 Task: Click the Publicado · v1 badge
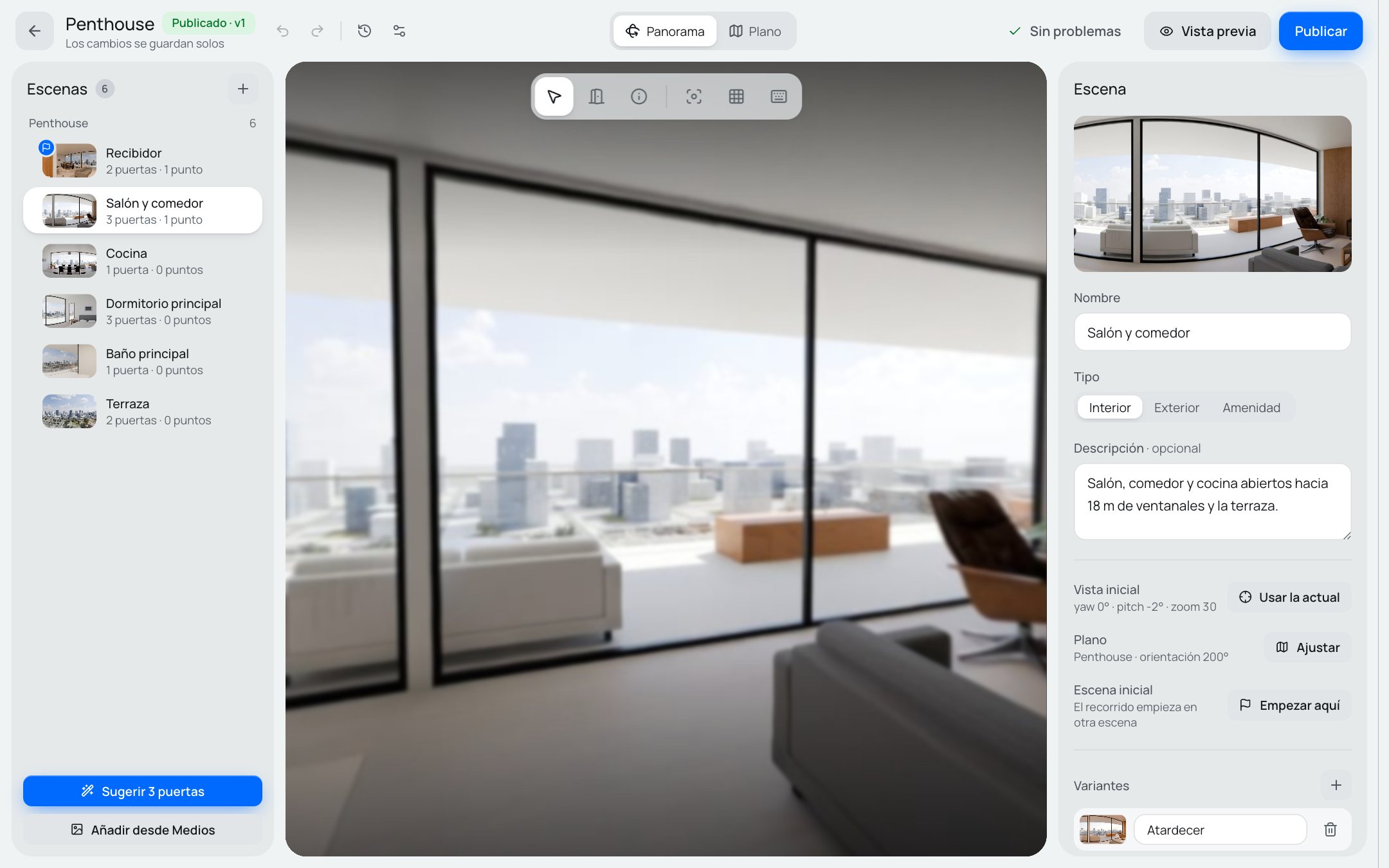coord(208,23)
